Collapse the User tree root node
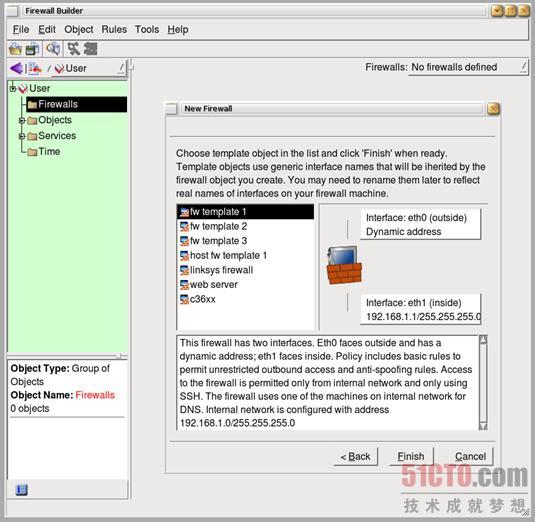The width and height of the screenshot is (535, 522). point(13,89)
